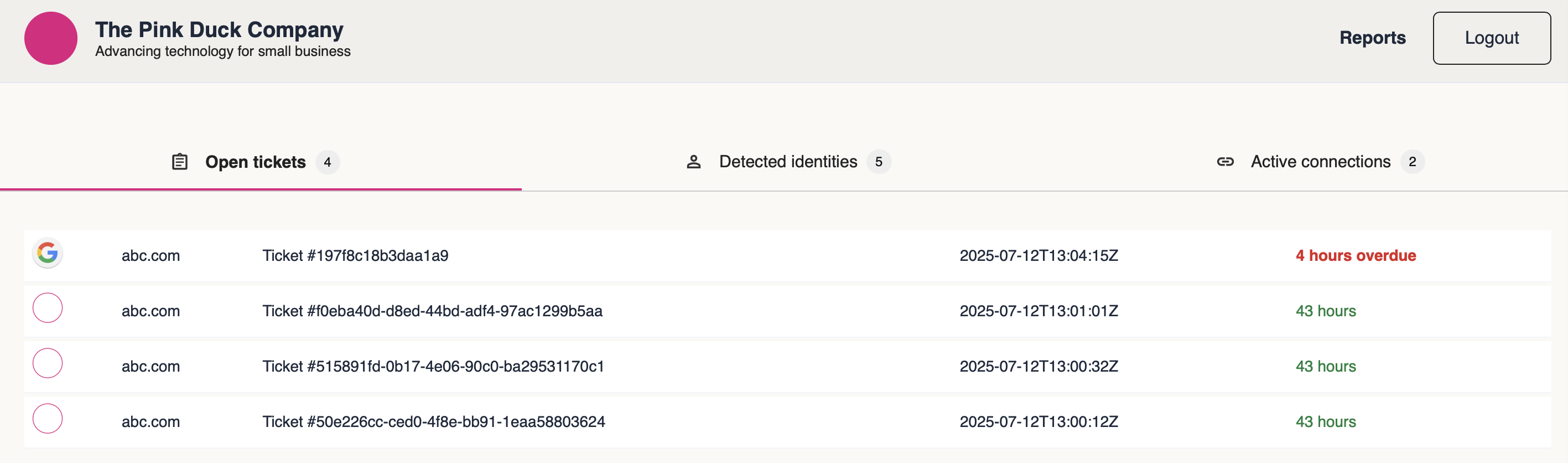The height and width of the screenshot is (463, 1568).
Task: Click the Open tickets count badge
Action: coord(328,163)
